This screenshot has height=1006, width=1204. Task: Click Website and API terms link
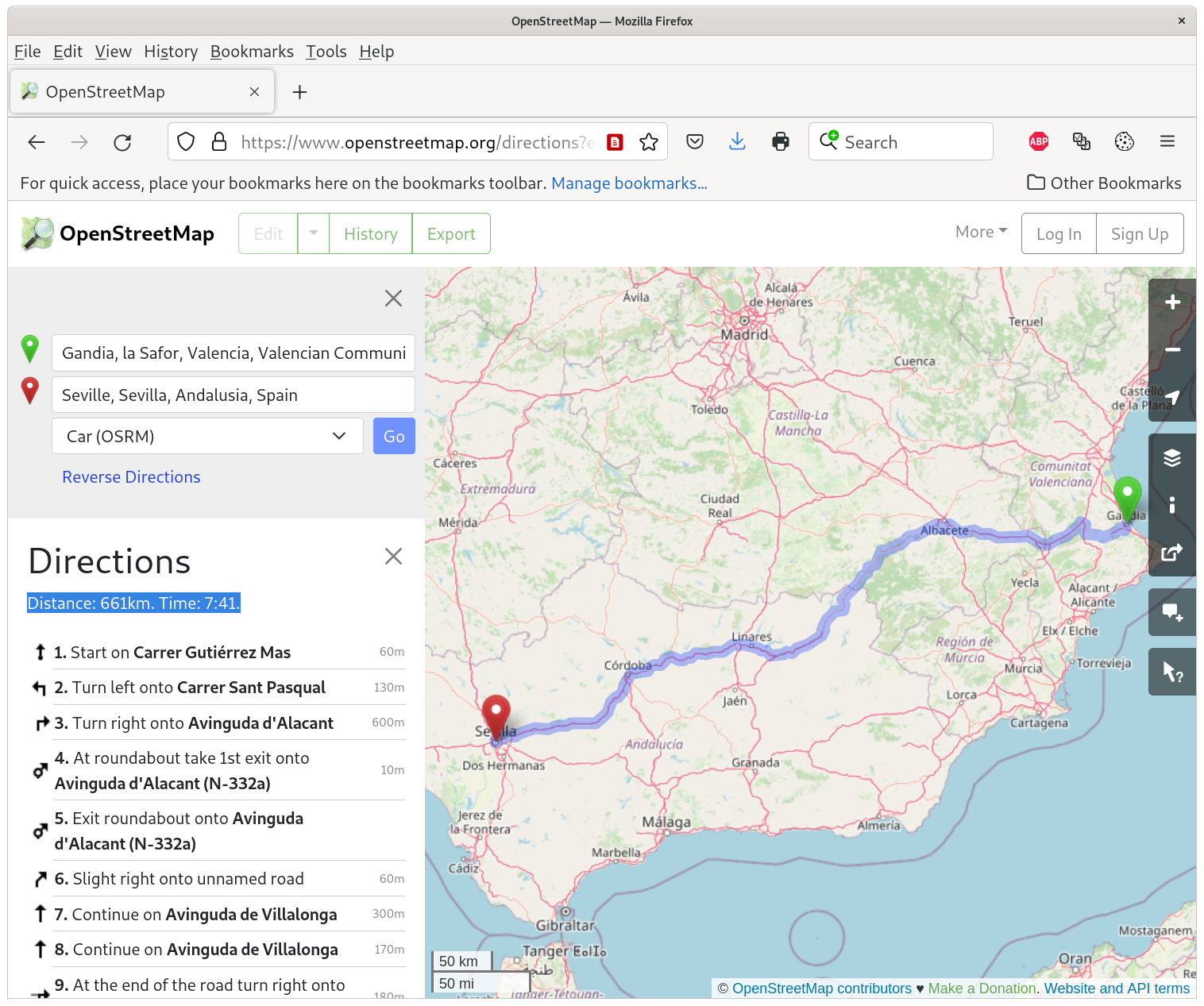(1117, 989)
